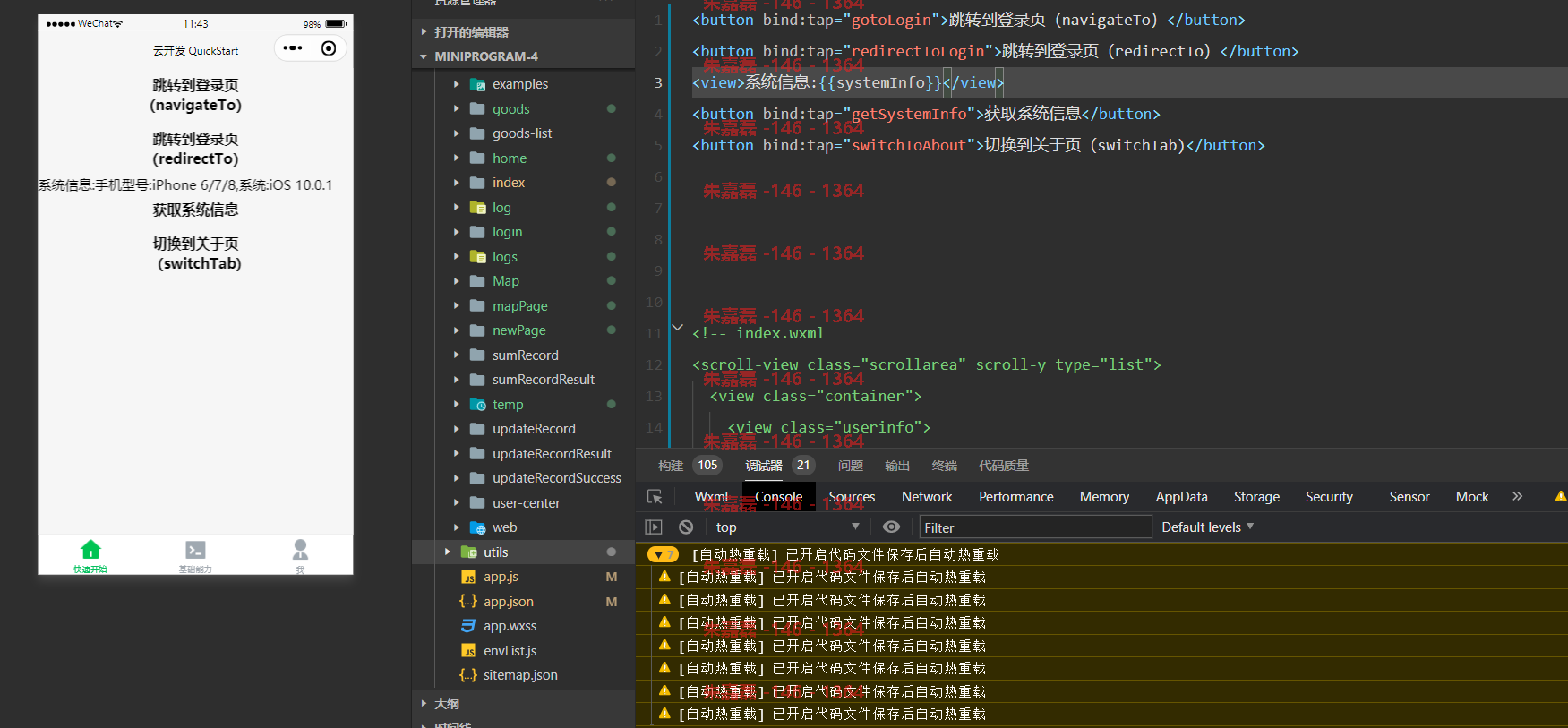Select the 终端 terminal panel tab
This screenshot has width=1568, height=728.
tap(945, 466)
